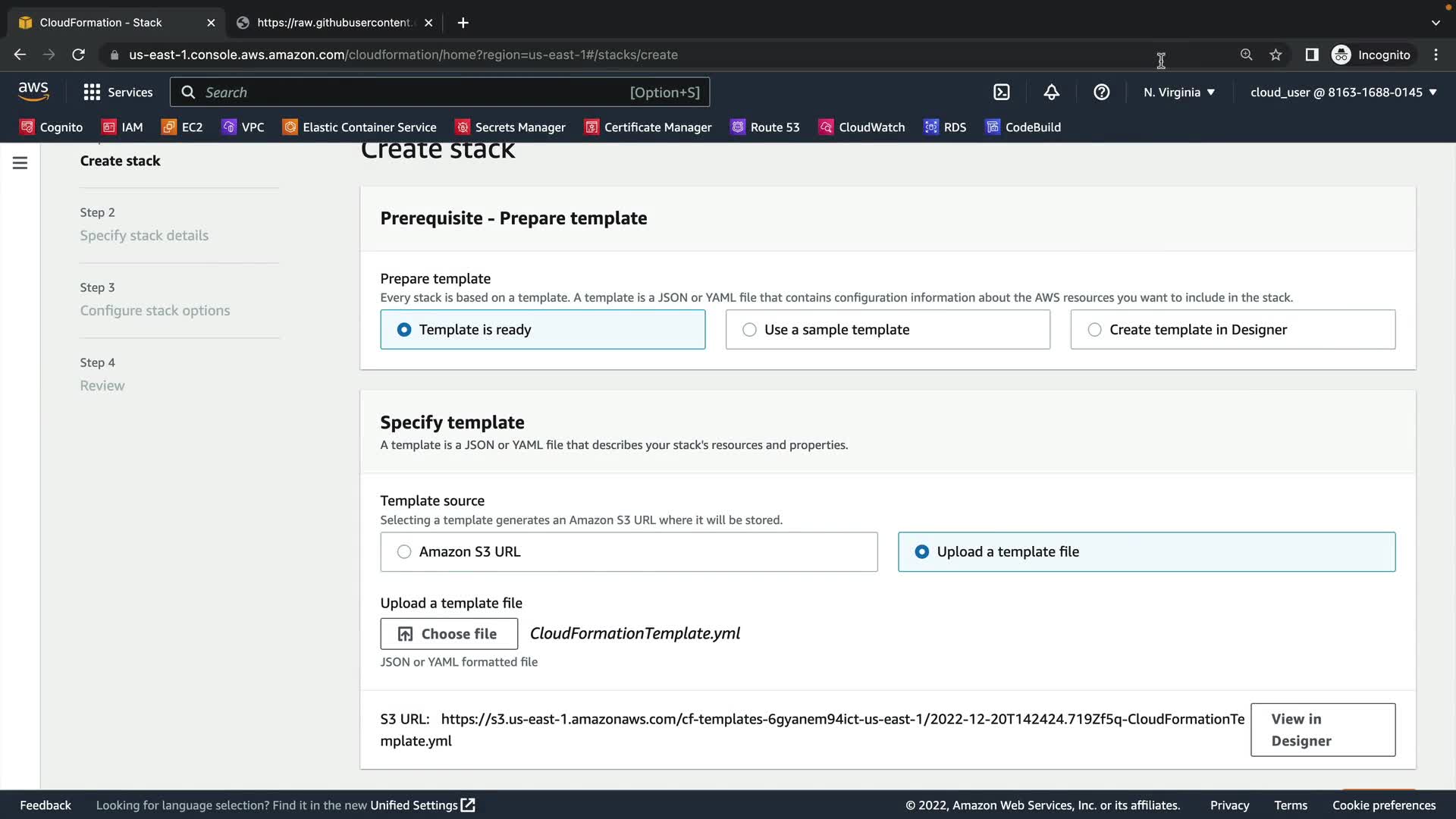Open the cloud_user account dropdown
The image size is (1456, 819).
coord(1343,93)
